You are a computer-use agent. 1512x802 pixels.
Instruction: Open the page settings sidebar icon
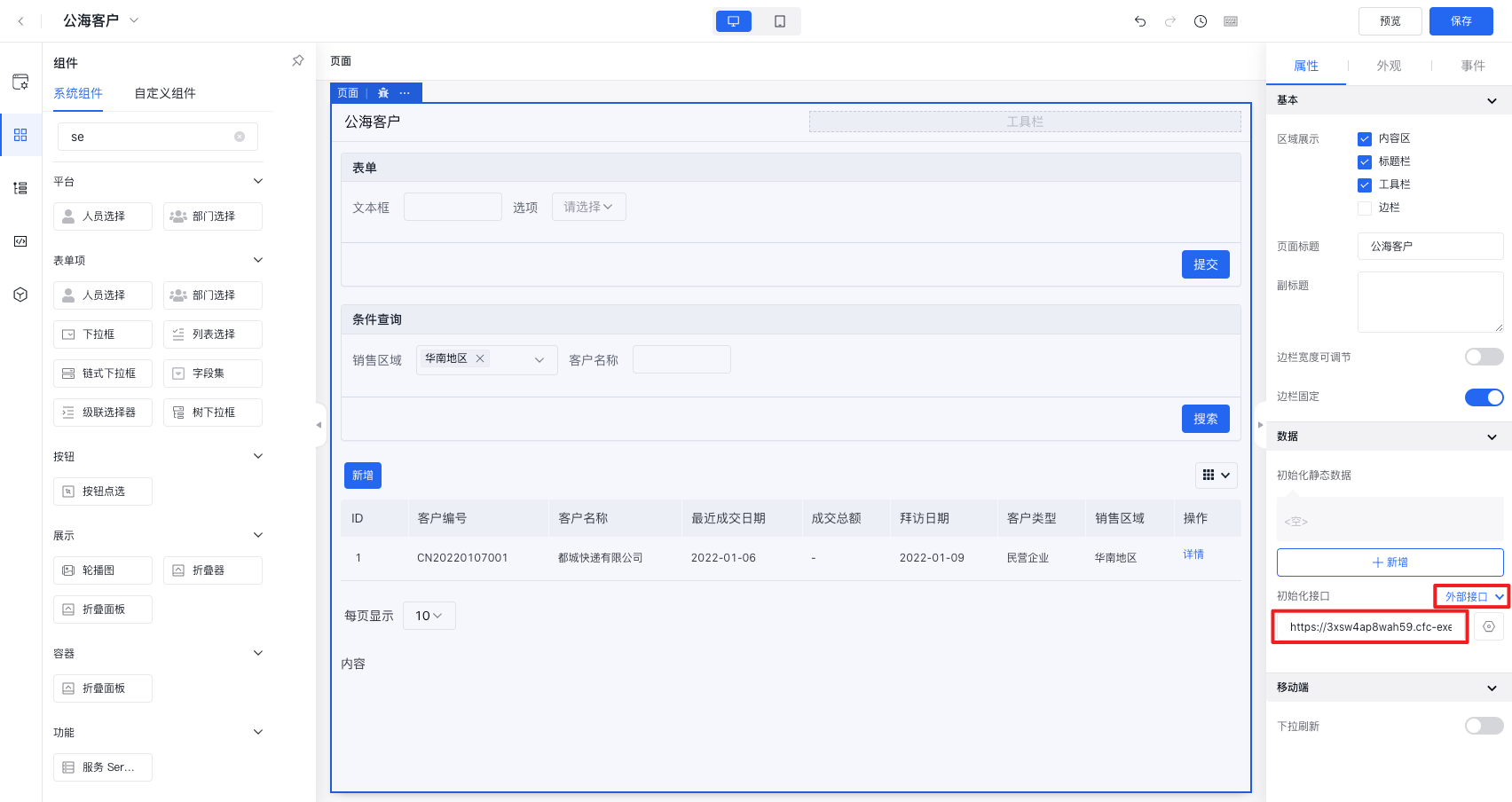coord(20,83)
